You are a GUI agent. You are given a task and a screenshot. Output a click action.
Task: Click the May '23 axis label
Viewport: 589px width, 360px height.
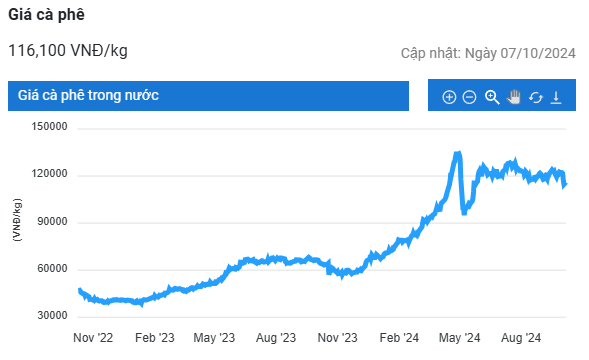214,338
